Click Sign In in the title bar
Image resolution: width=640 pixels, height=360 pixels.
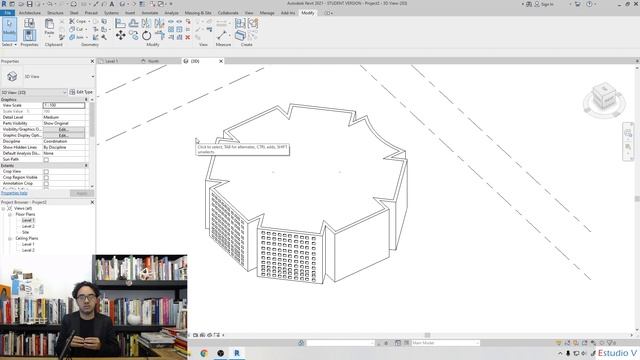pos(547,4)
